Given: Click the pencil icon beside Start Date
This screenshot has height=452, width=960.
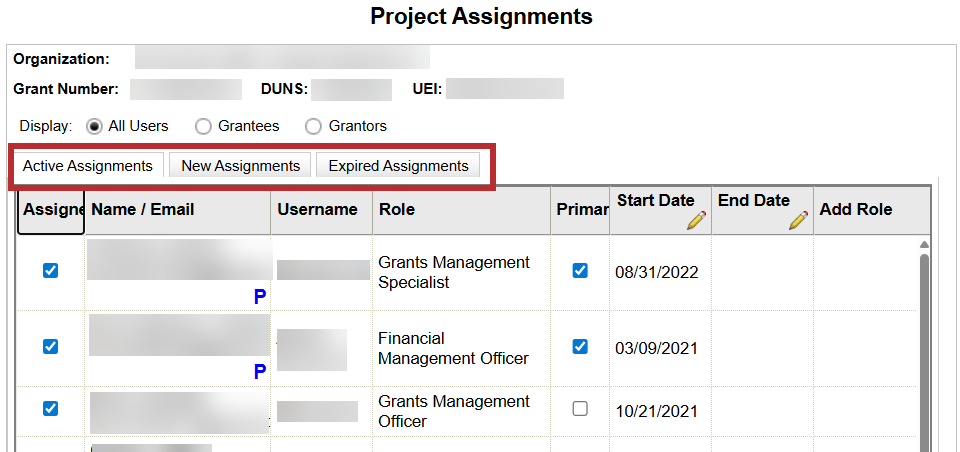Looking at the screenshot, I should coord(696,221).
